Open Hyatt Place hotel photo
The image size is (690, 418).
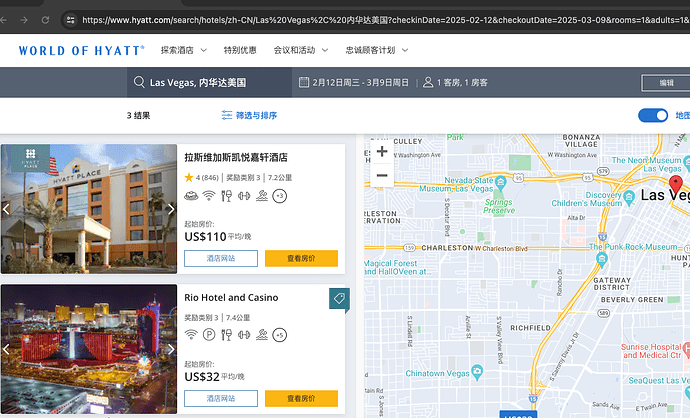[89, 209]
